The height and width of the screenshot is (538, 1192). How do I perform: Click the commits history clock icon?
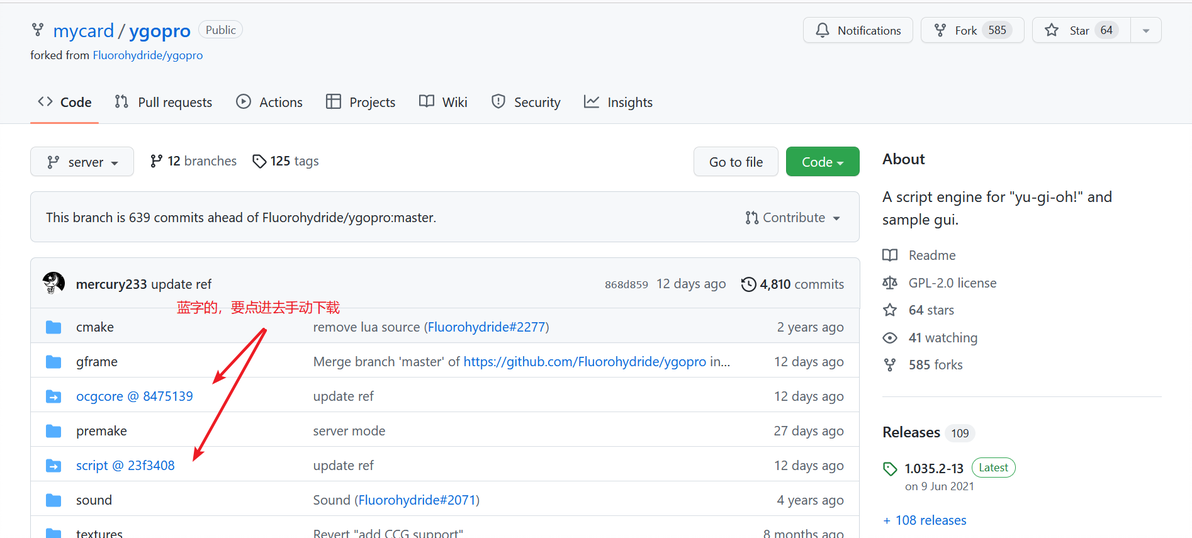click(748, 284)
